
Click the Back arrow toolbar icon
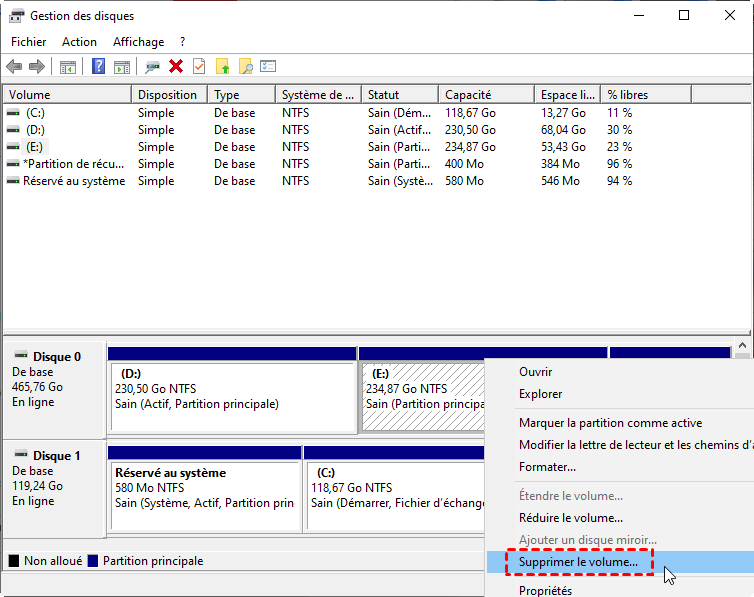[14, 67]
